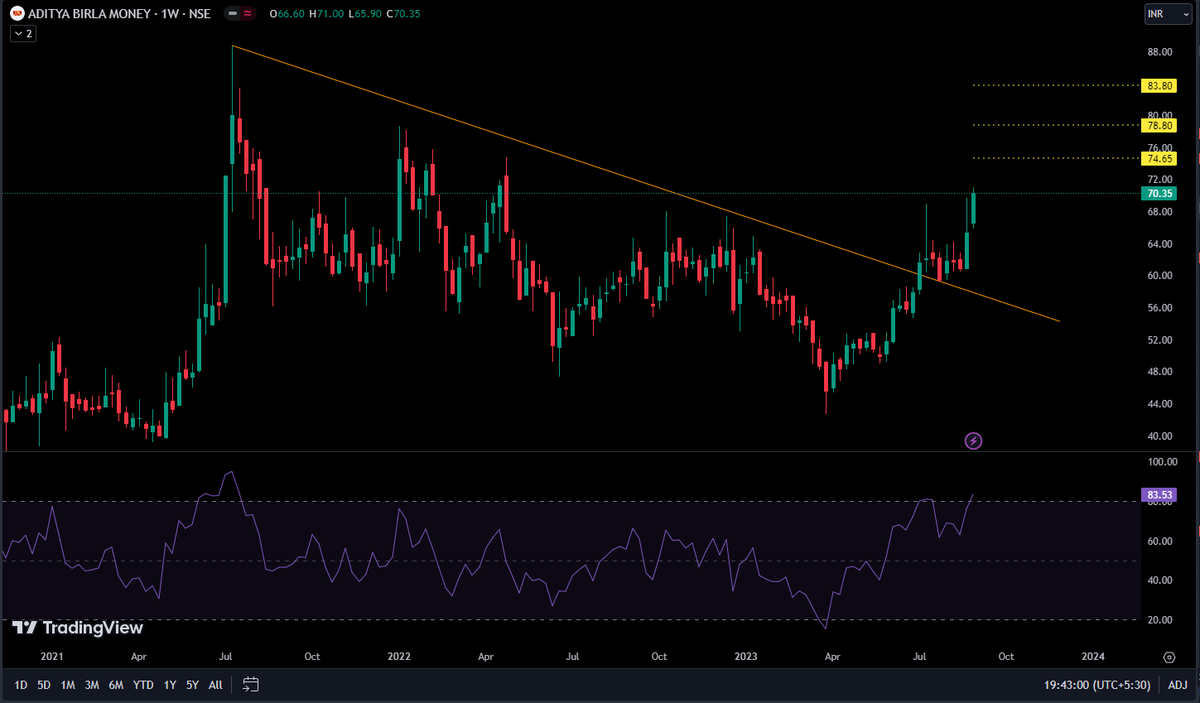Toggle the gray market status pill
Screen dimensions: 1200x703
(x=232, y=14)
